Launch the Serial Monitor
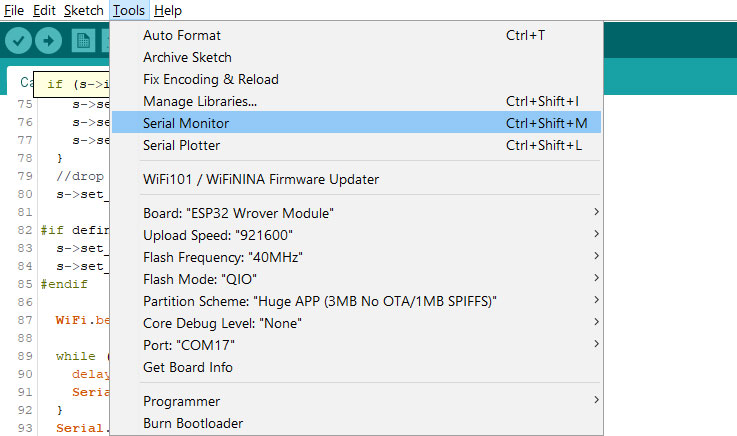This screenshot has height=436, width=737. (356, 123)
